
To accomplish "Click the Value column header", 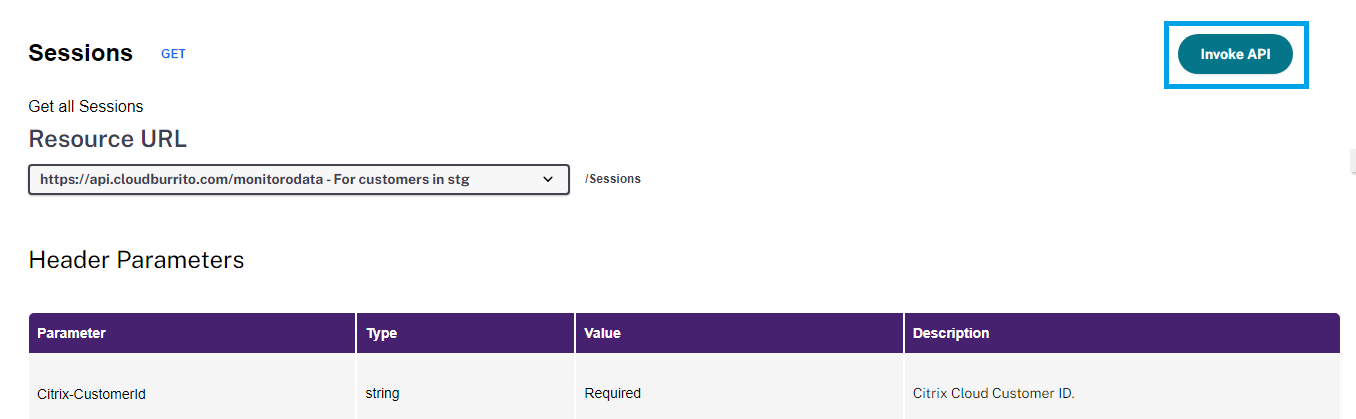I will click(x=602, y=333).
